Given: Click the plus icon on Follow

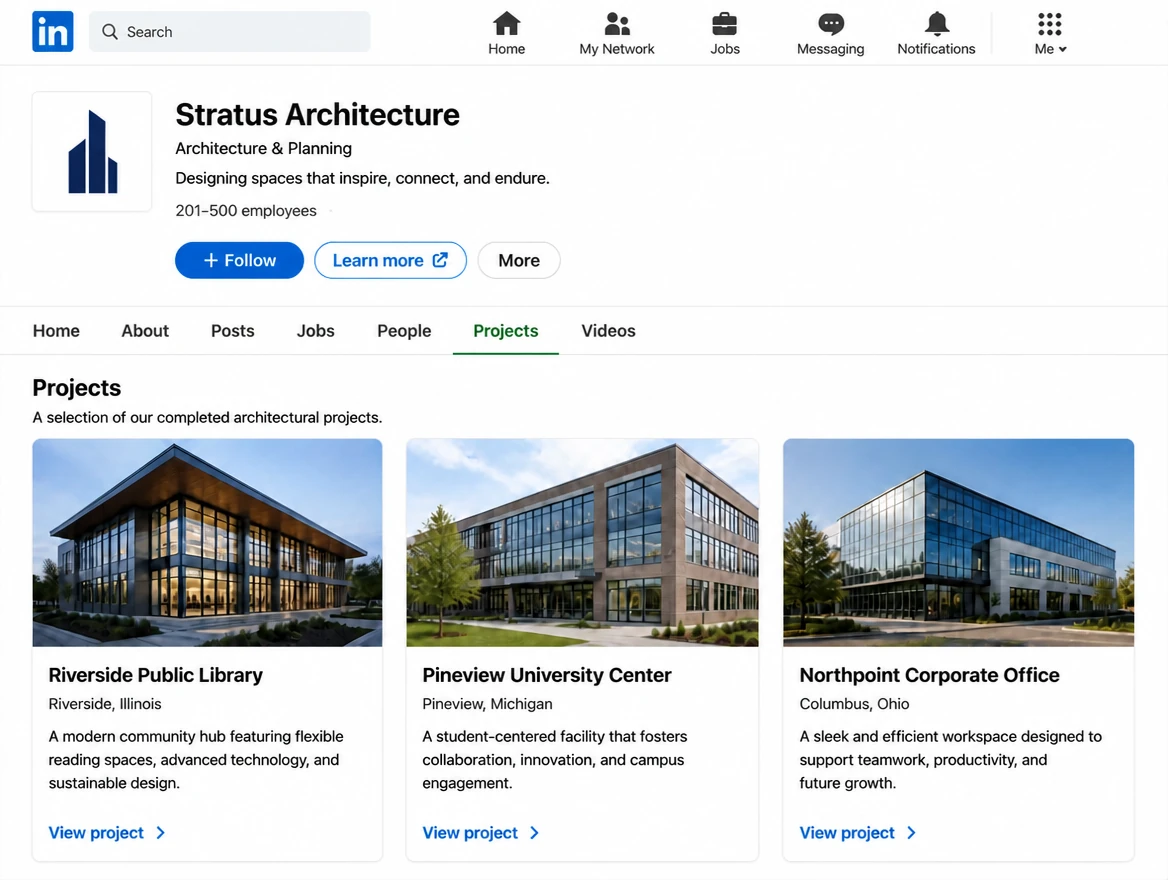Looking at the screenshot, I should (211, 260).
